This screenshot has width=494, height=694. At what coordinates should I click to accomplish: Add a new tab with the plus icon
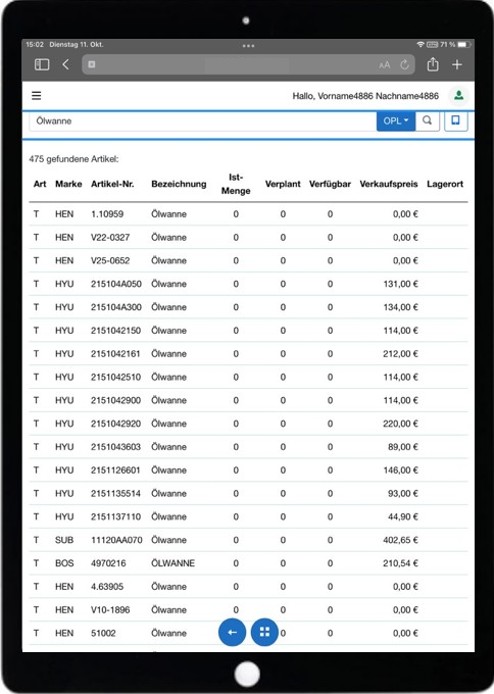click(x=457, y=65)
